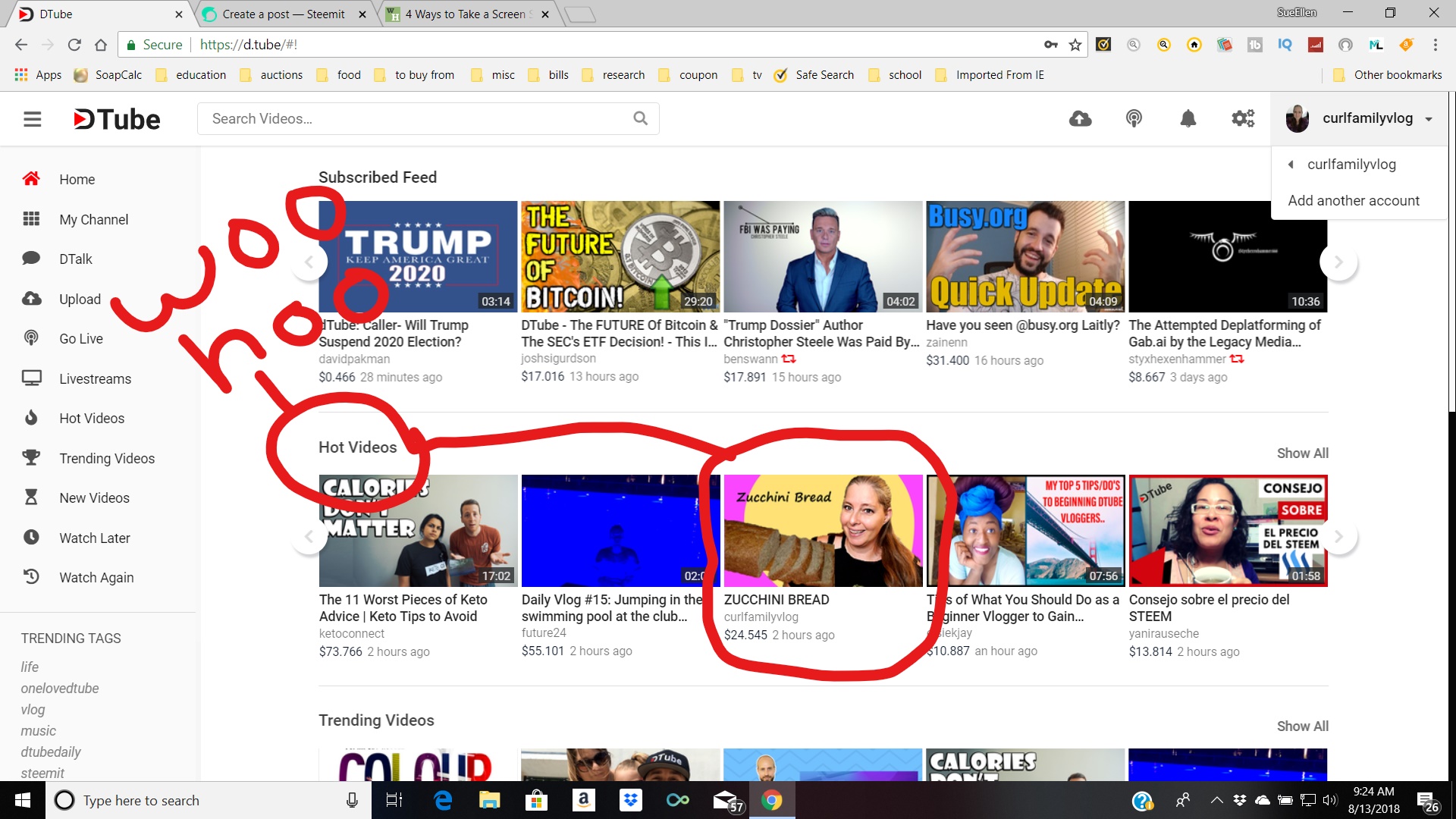This screenshot has height=819, width=1456.
Task: Open the Safe Search bookmark
Action: pos(814,74)
